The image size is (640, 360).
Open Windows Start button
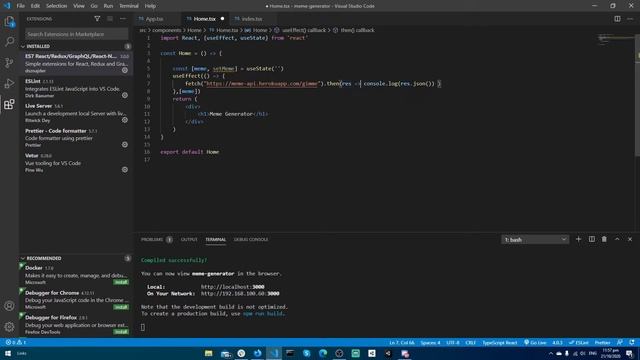click(x=8, y=353)
